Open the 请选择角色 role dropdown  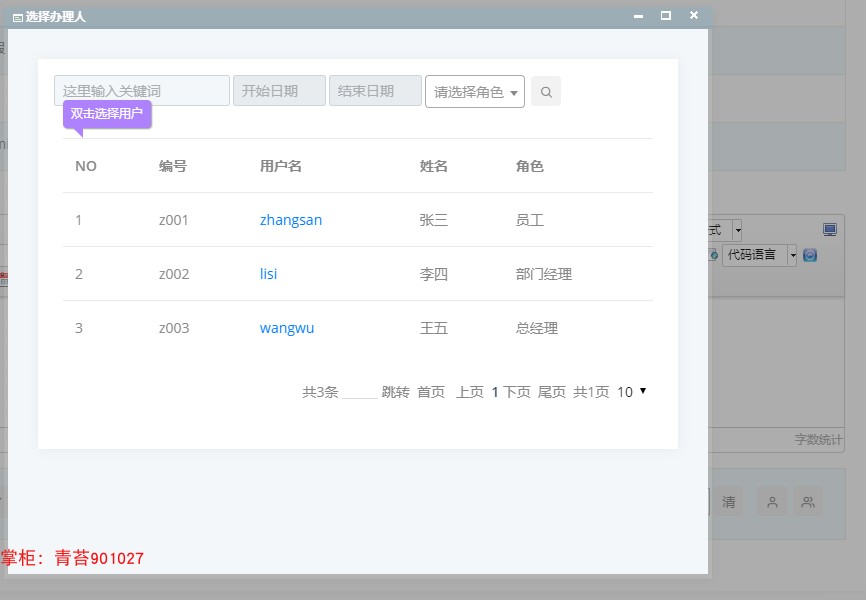point(474,90)
